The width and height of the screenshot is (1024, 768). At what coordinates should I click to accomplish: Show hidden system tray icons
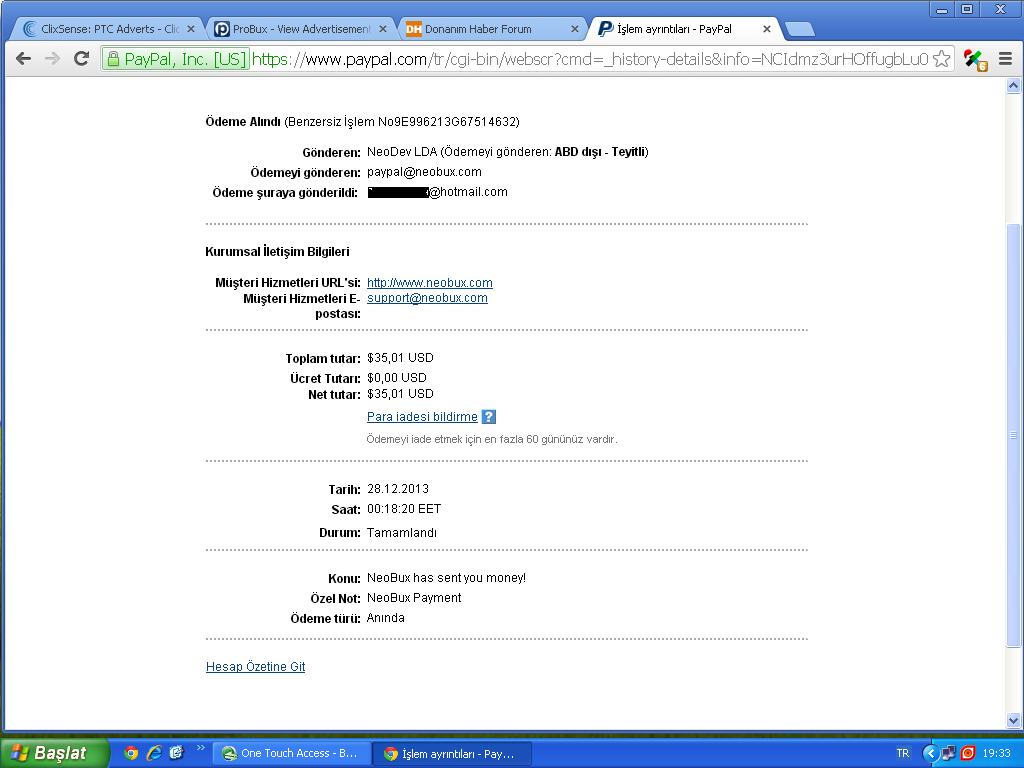[930, 753]
